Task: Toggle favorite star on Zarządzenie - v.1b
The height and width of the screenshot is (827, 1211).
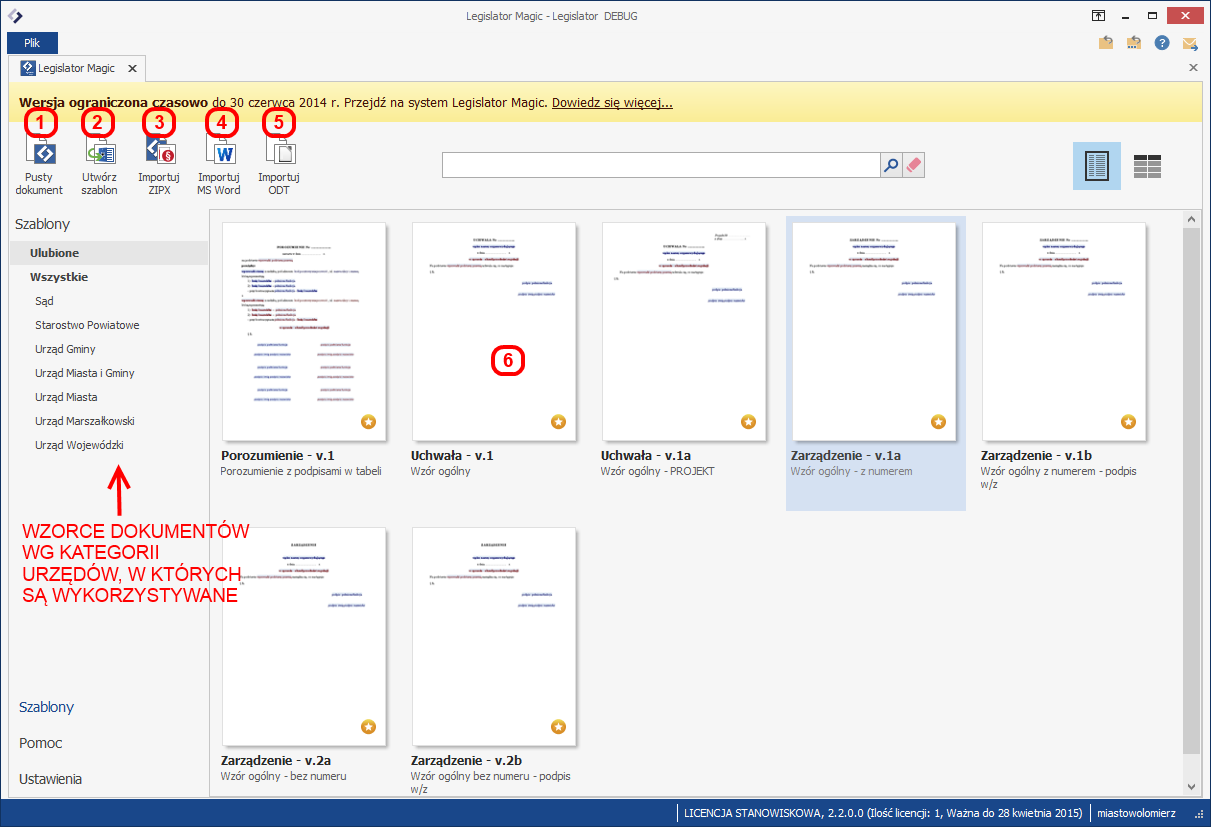Action: point(1128,422)
